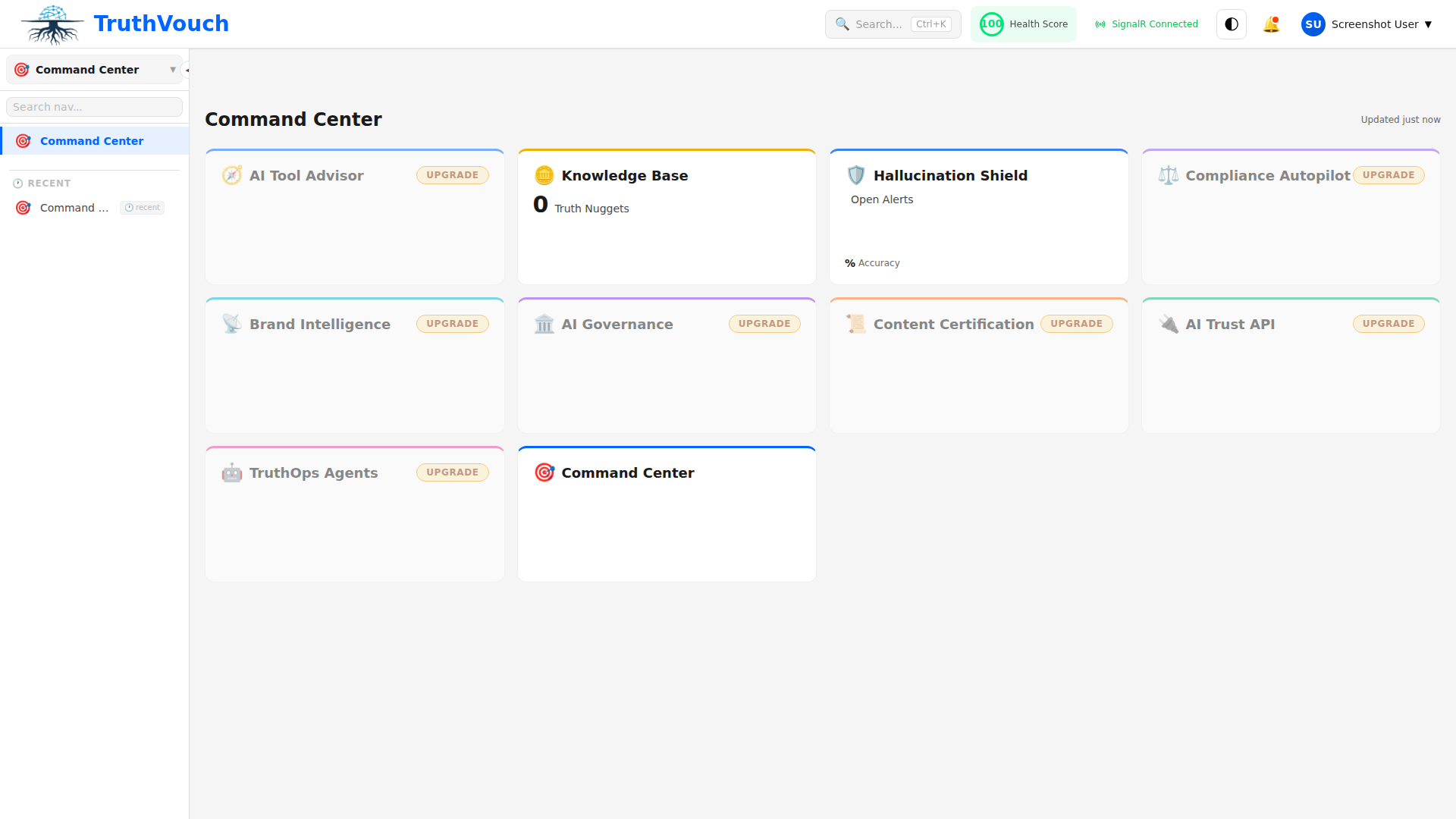Expand the Command Center module selector
1456x819 pixels.
click(94, 70)
